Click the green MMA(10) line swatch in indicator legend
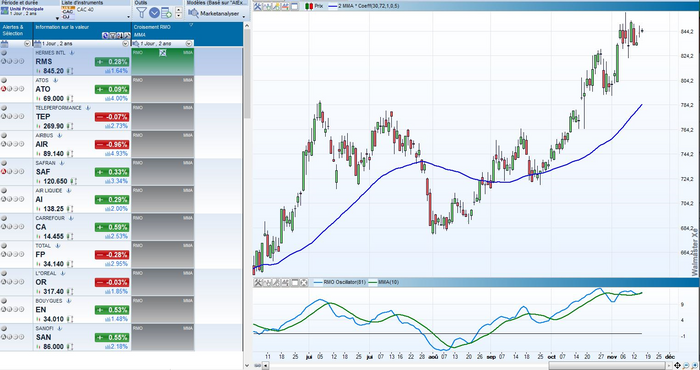This screenshot has height=370, width=700. pos(372,282)
